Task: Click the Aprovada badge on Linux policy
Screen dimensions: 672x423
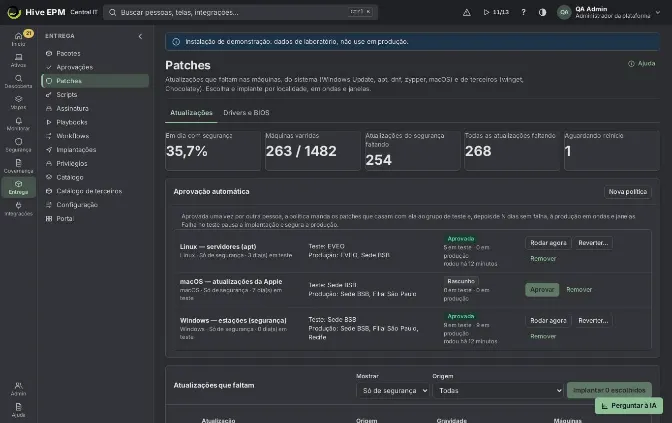Action: pos(461,239)
